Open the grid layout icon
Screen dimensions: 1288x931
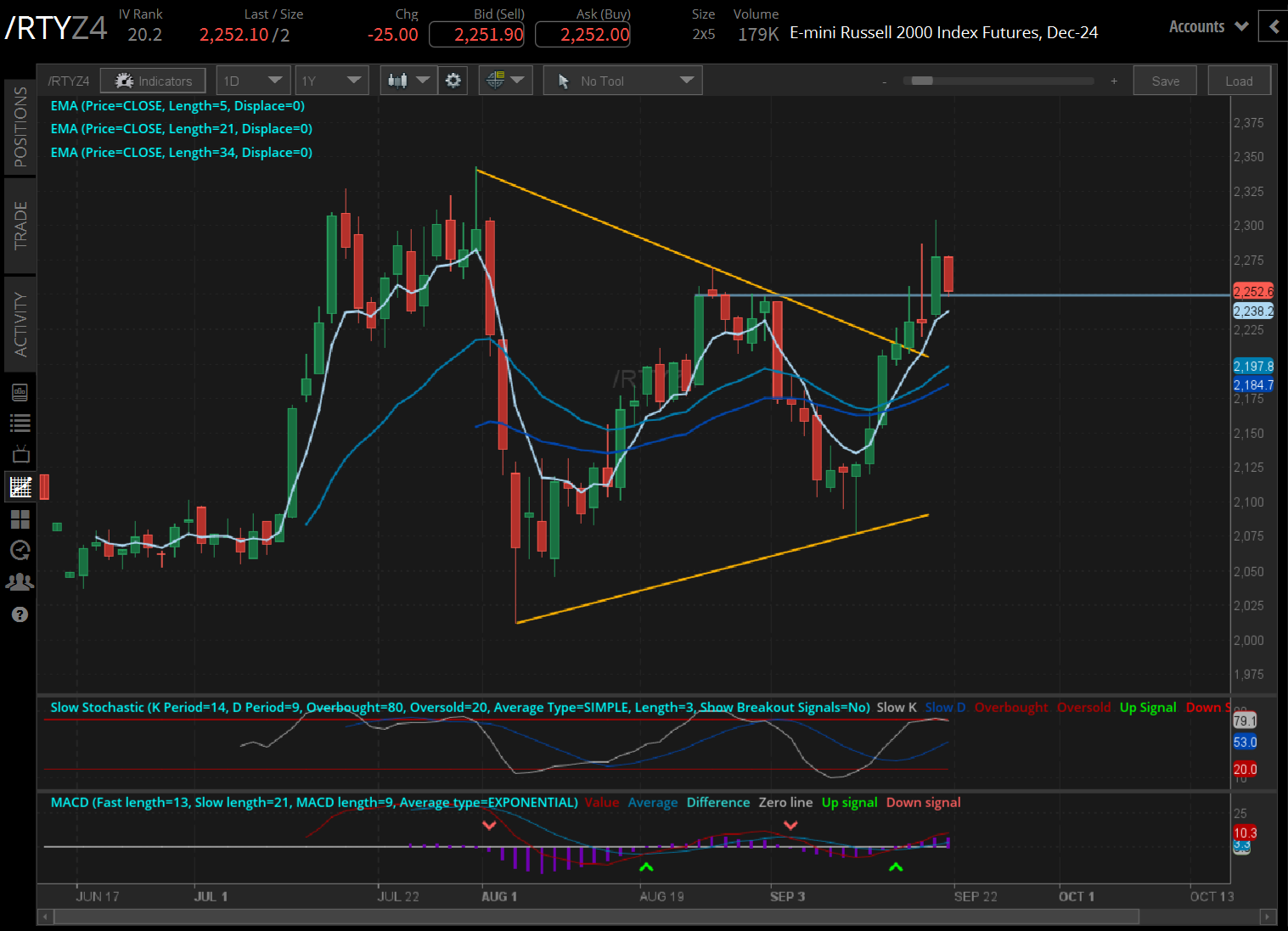pyautogui.click(x=20, y=519)
